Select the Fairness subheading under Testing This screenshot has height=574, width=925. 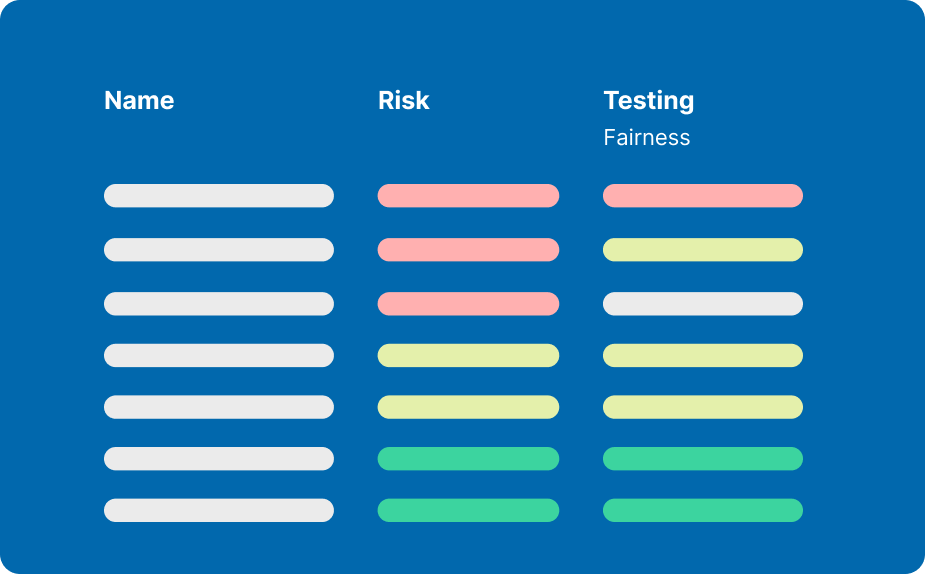coord(646,138)
